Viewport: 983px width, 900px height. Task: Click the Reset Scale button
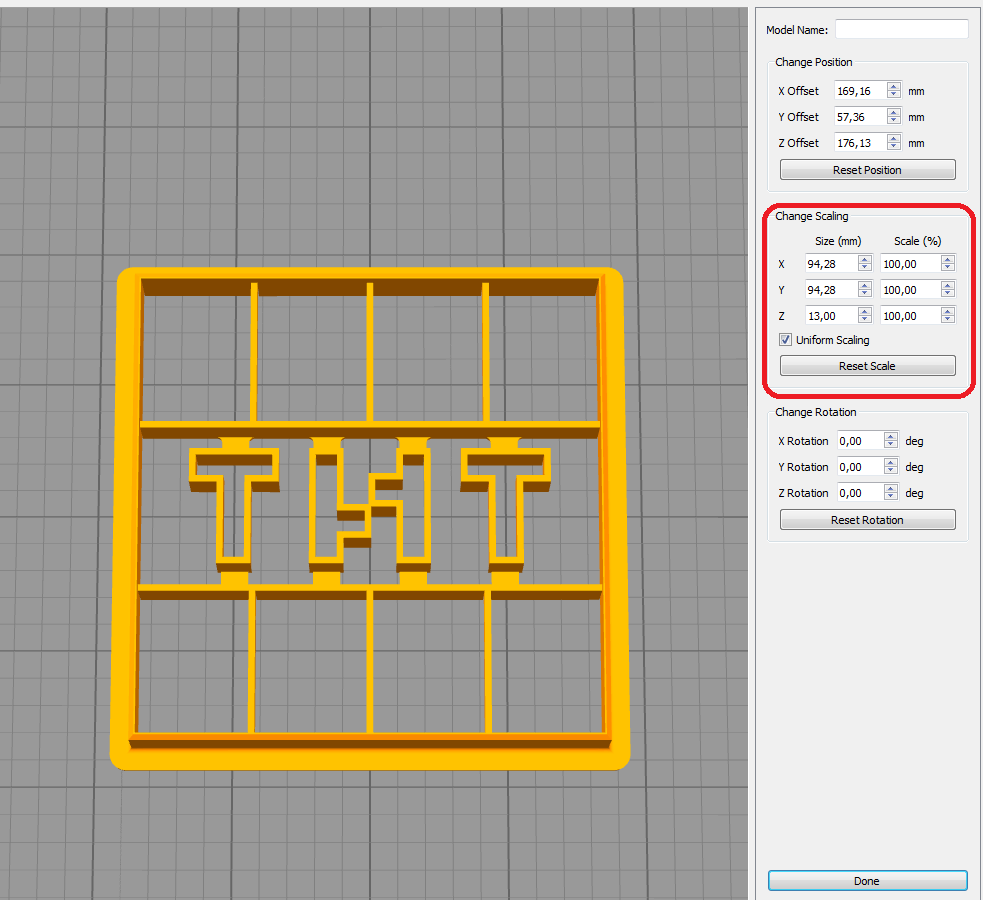(867, 366)
